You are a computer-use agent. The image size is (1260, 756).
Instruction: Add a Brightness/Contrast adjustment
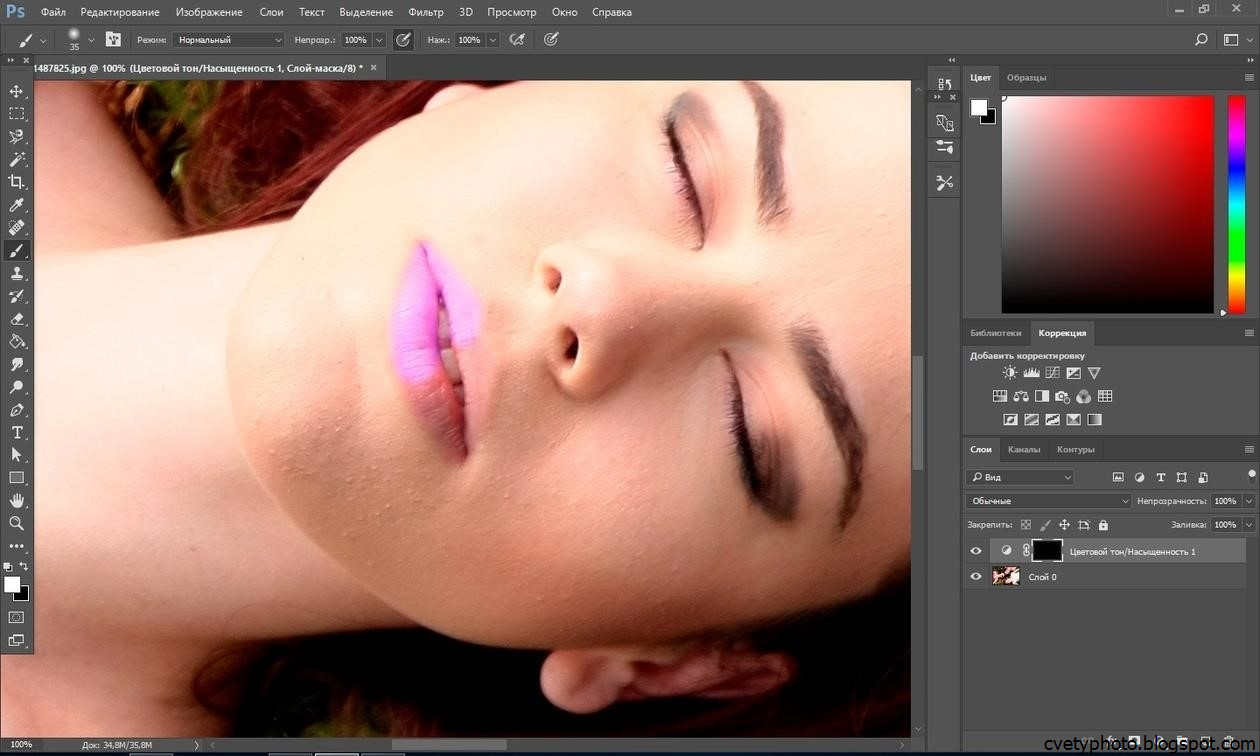(x=1010, y=373)
